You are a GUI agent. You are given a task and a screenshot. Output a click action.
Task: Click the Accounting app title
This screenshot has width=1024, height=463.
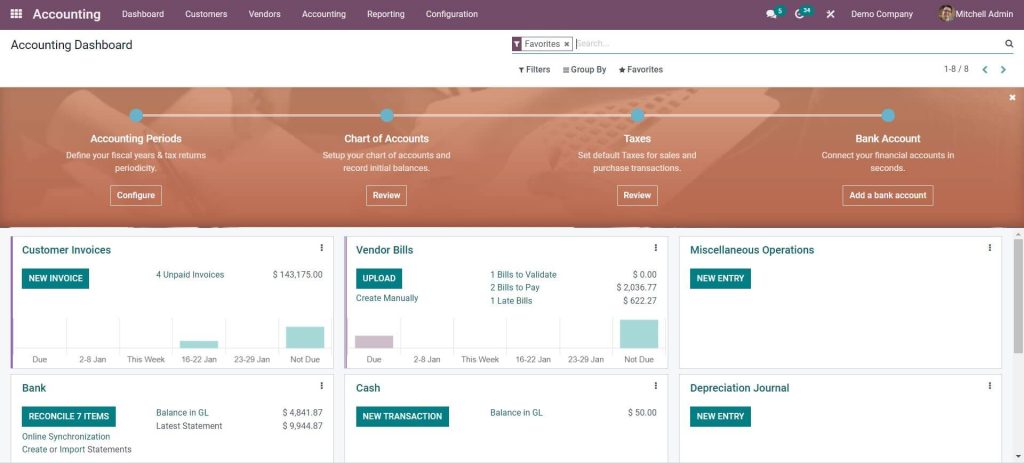tap(67, 14)
